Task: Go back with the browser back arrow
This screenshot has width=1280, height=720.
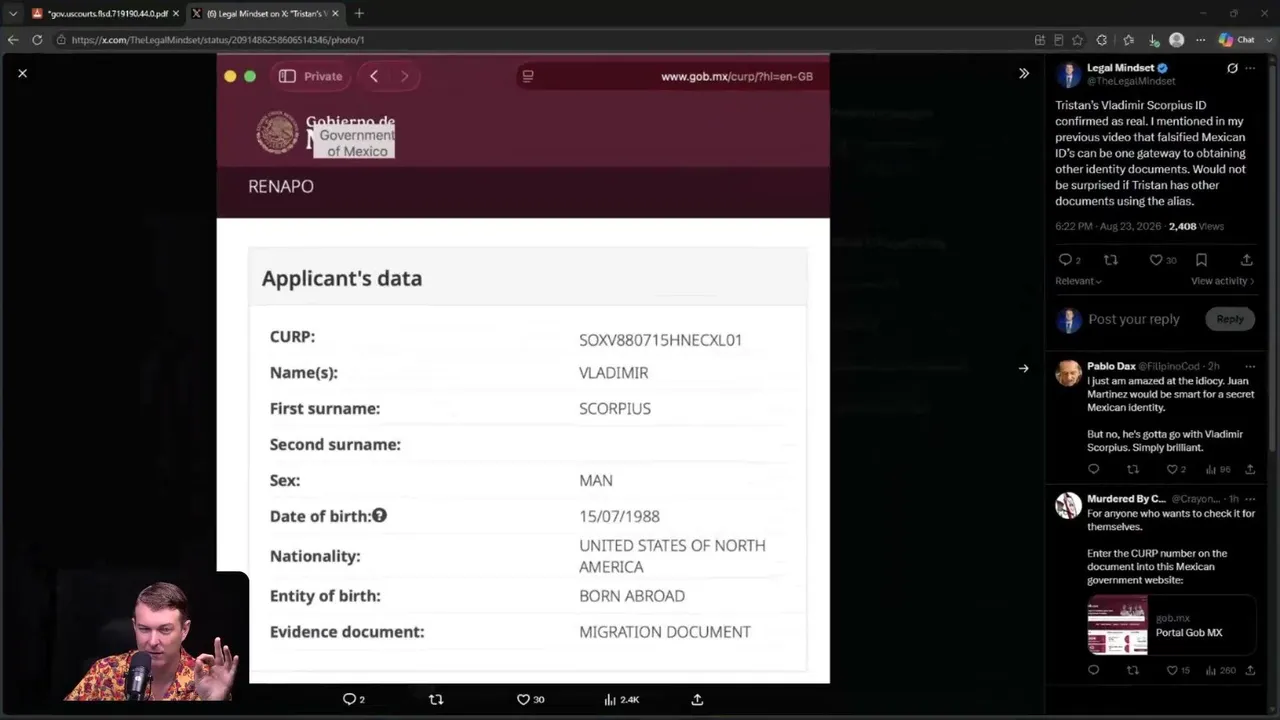Action: tap(13, 40)
